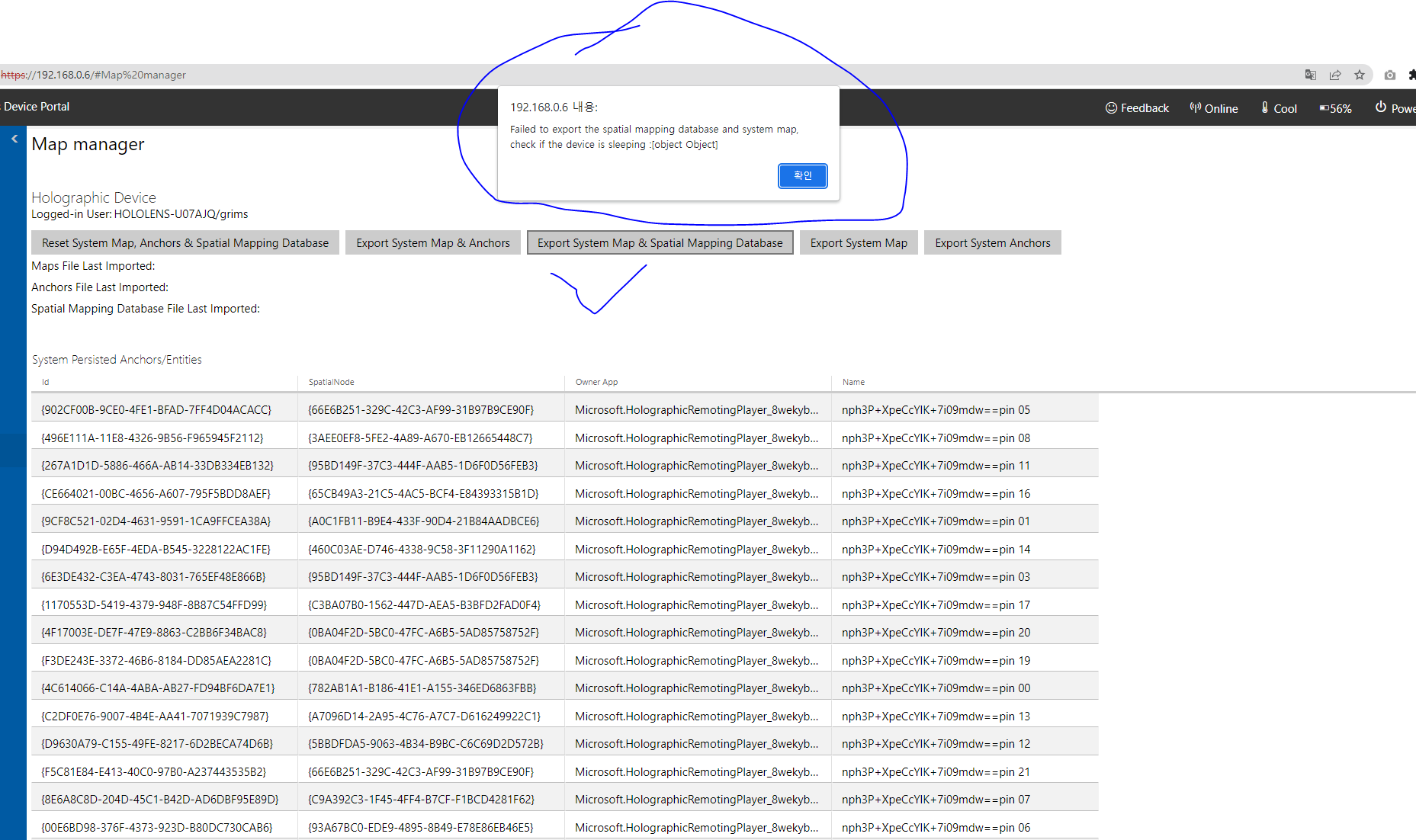Click the Online signal icon in the header
The image size is (1416, 840).
pyautogui.click(x=1194, y=107)
